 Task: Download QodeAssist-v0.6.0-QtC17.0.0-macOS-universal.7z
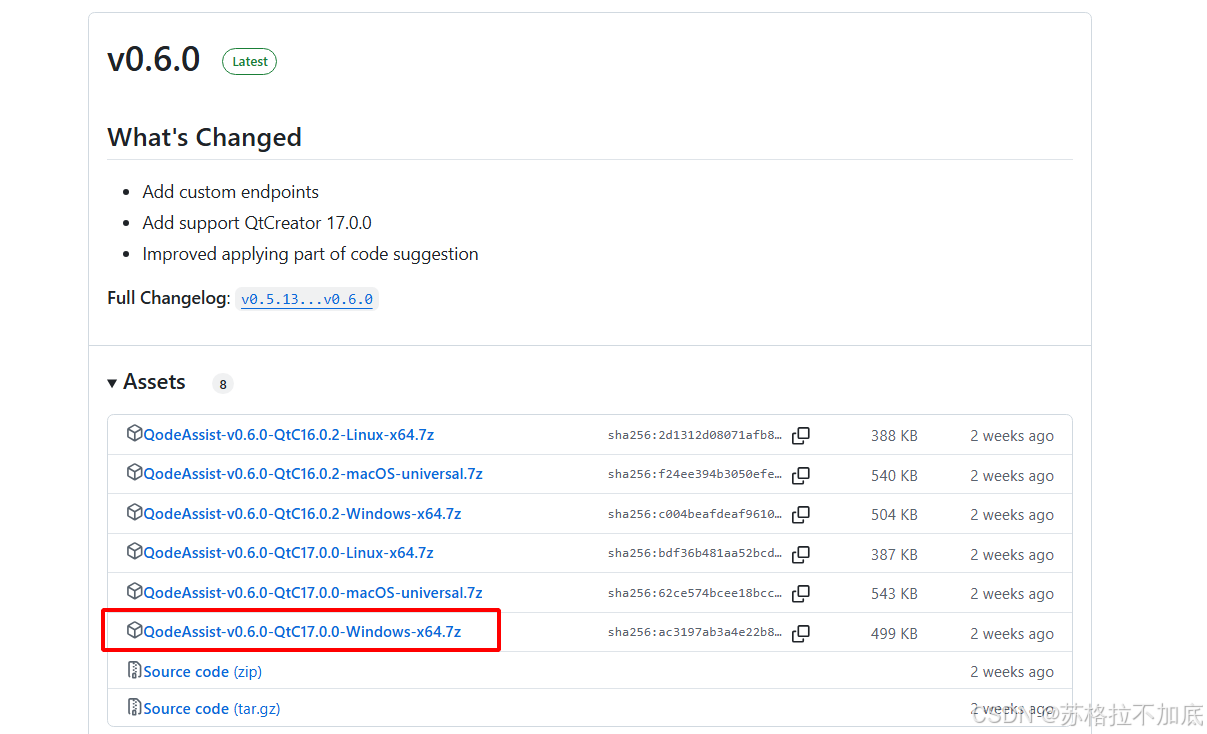[x=312, y=593]
